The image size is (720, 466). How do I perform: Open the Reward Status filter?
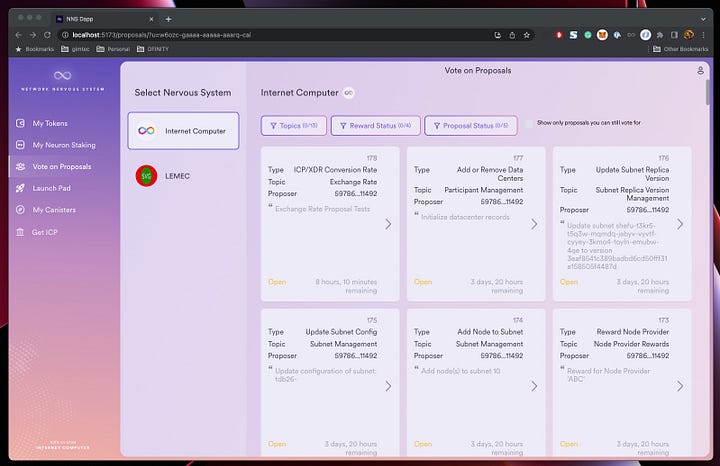click(376, 125)
